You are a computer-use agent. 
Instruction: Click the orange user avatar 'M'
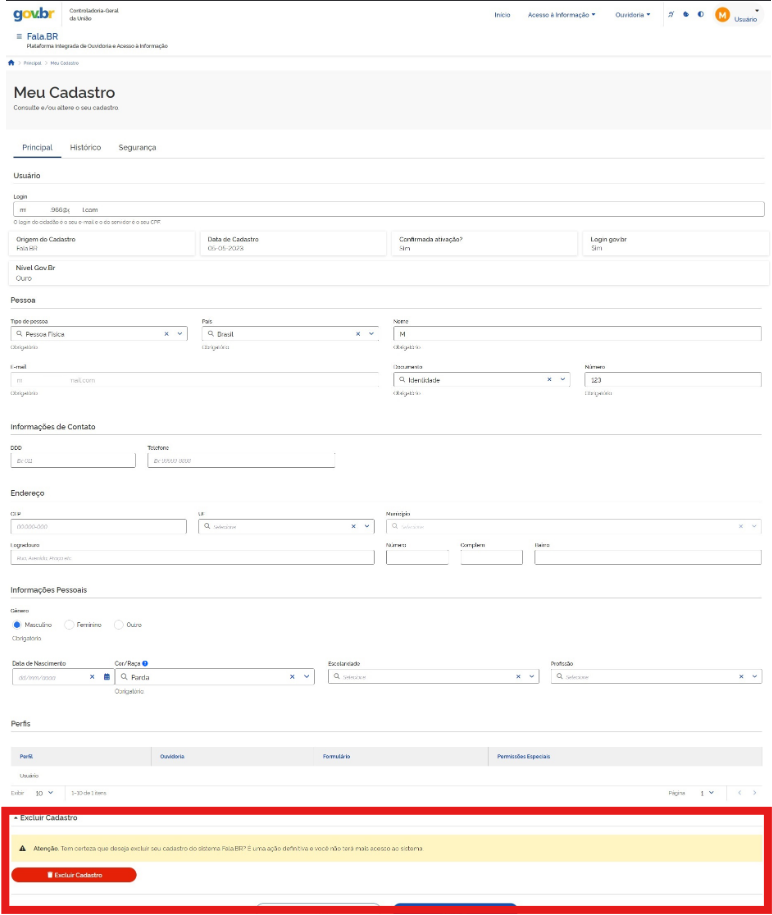722,15
